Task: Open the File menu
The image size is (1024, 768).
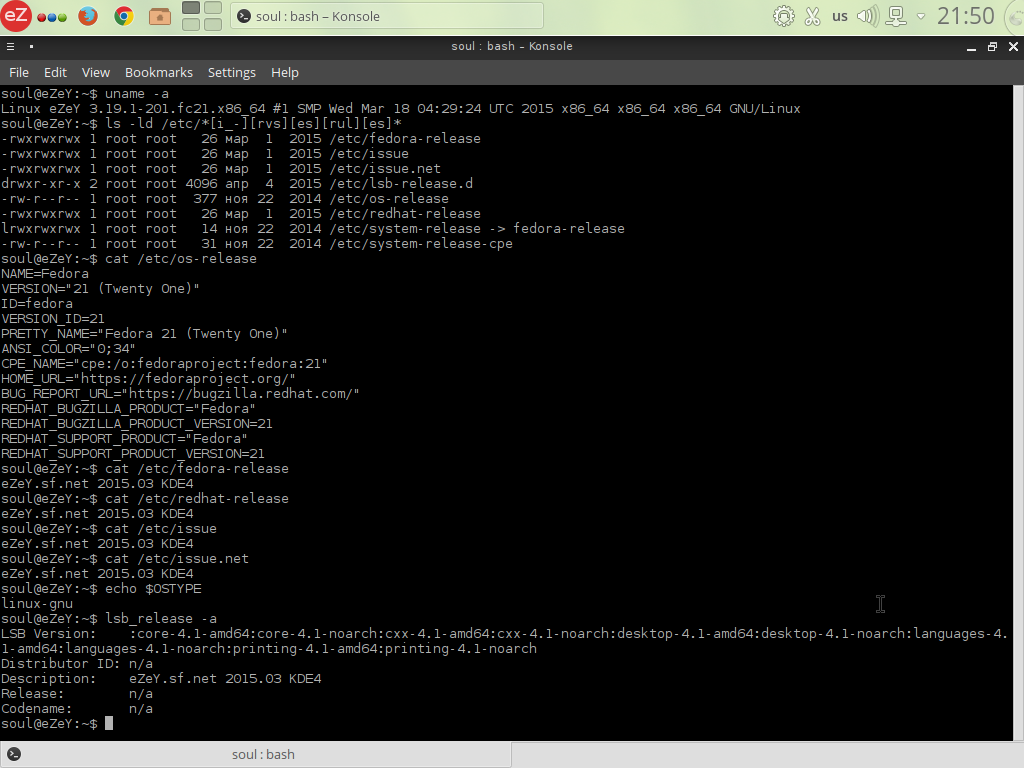Action: [19, 72]
